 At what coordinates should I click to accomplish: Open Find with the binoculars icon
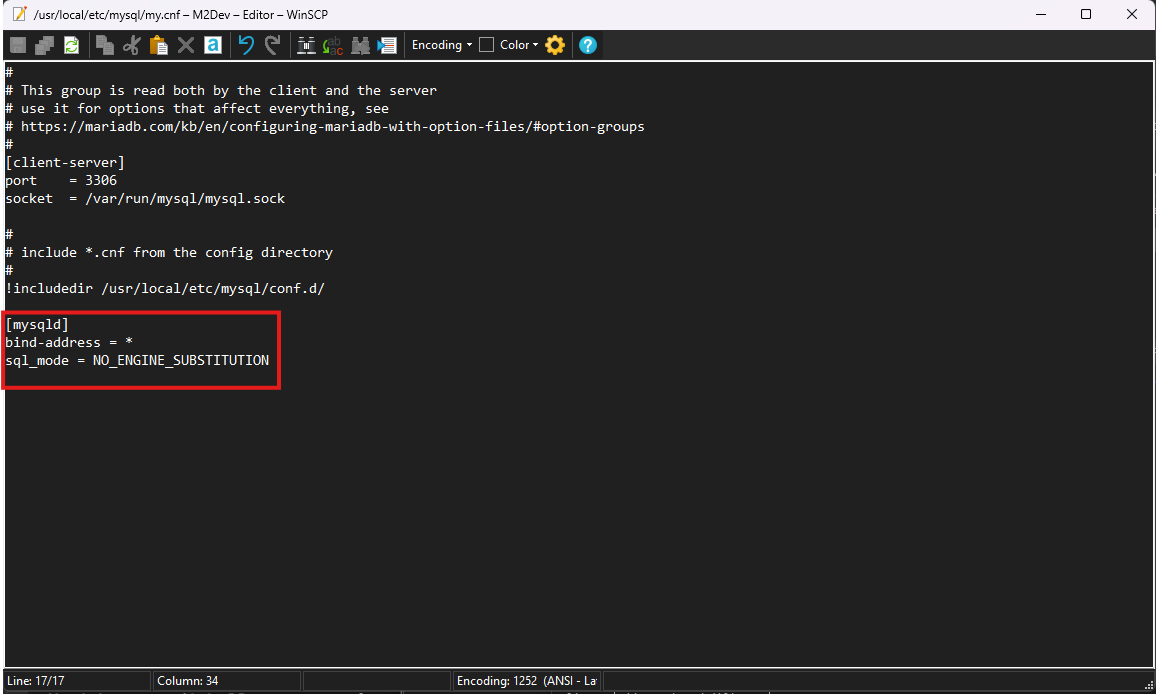307,45
